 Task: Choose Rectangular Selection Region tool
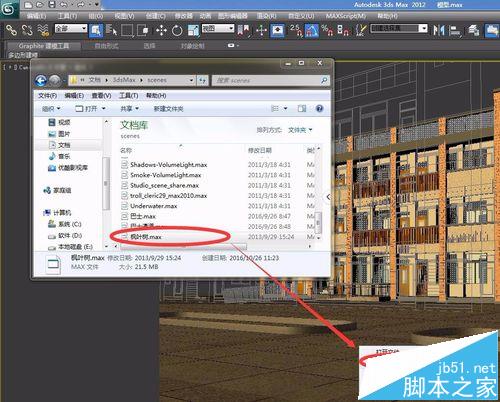point(127,30)
